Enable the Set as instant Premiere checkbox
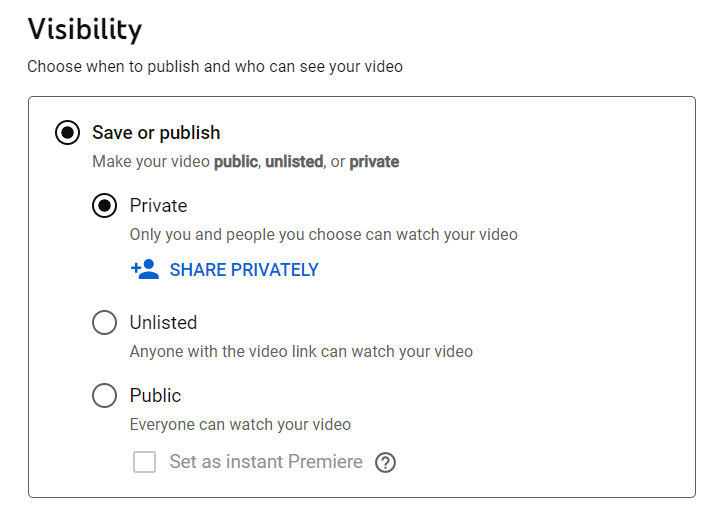Screen dimensions: 710x510 [144, 462]
